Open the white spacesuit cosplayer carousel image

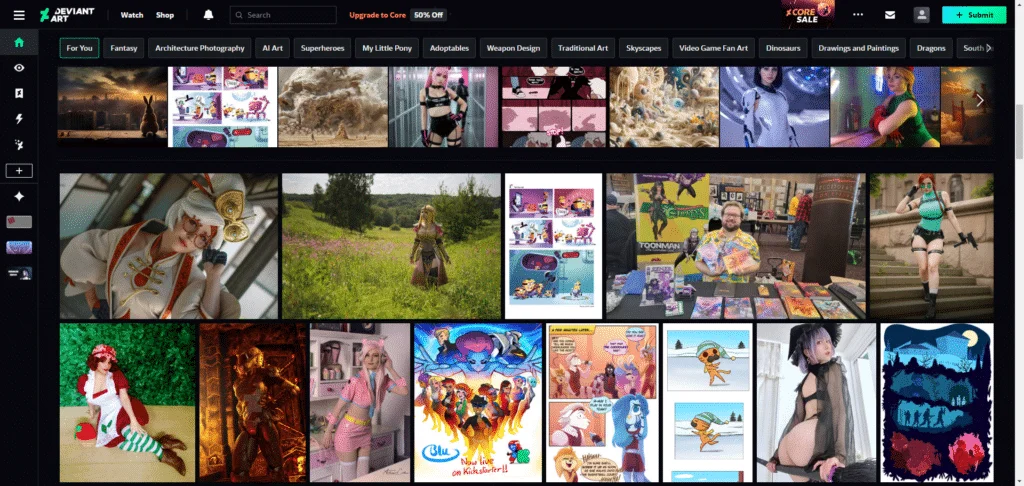(x=775, y=106)
